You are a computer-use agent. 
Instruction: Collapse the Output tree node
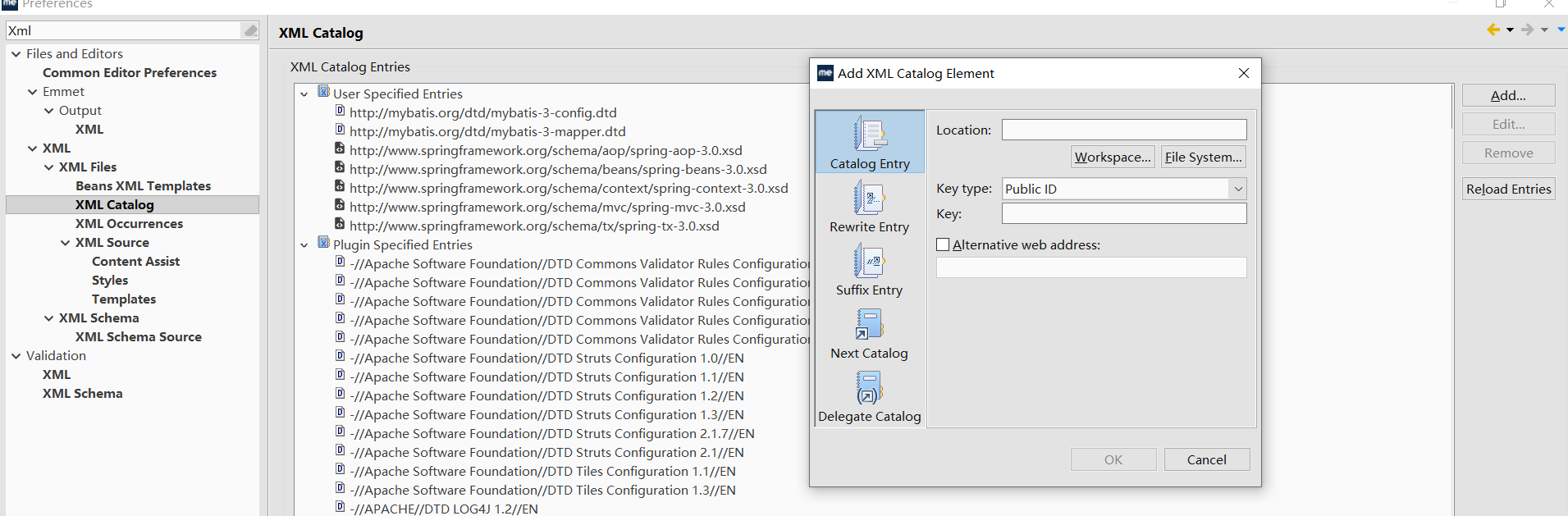(x=48, y=111)
